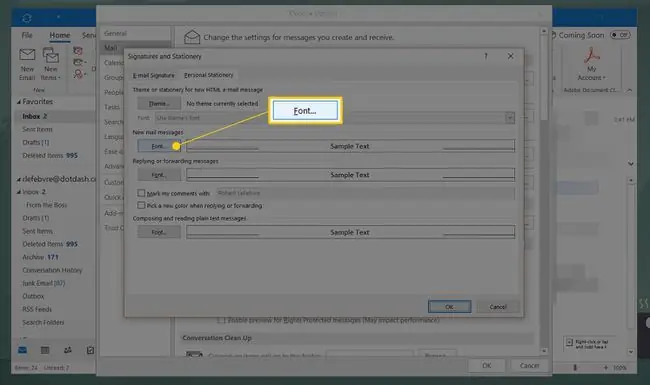Open the New Items icon

(51, 55)
